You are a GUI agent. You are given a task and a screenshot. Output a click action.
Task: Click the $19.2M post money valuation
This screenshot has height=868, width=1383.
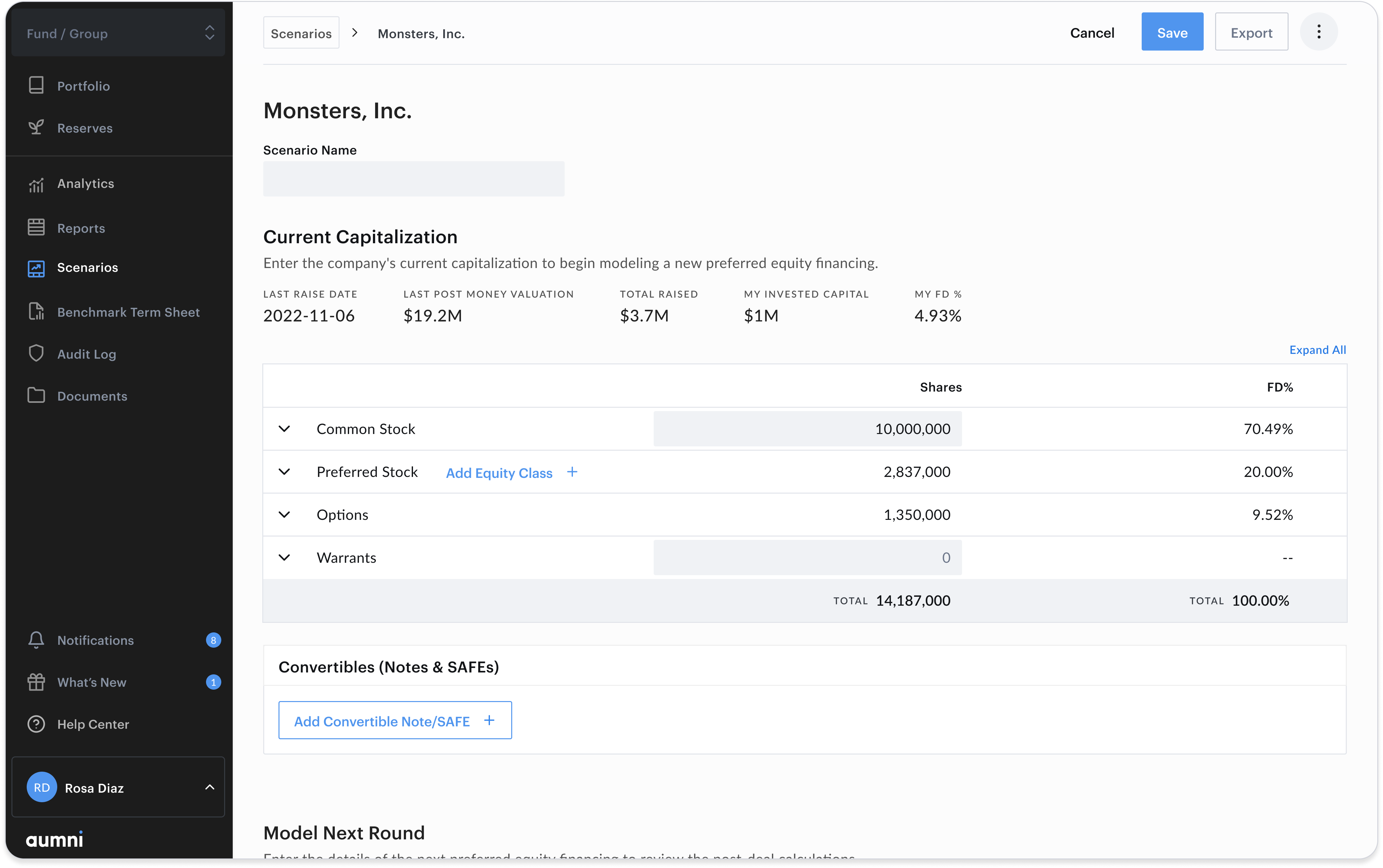click(x=433, y=315)
